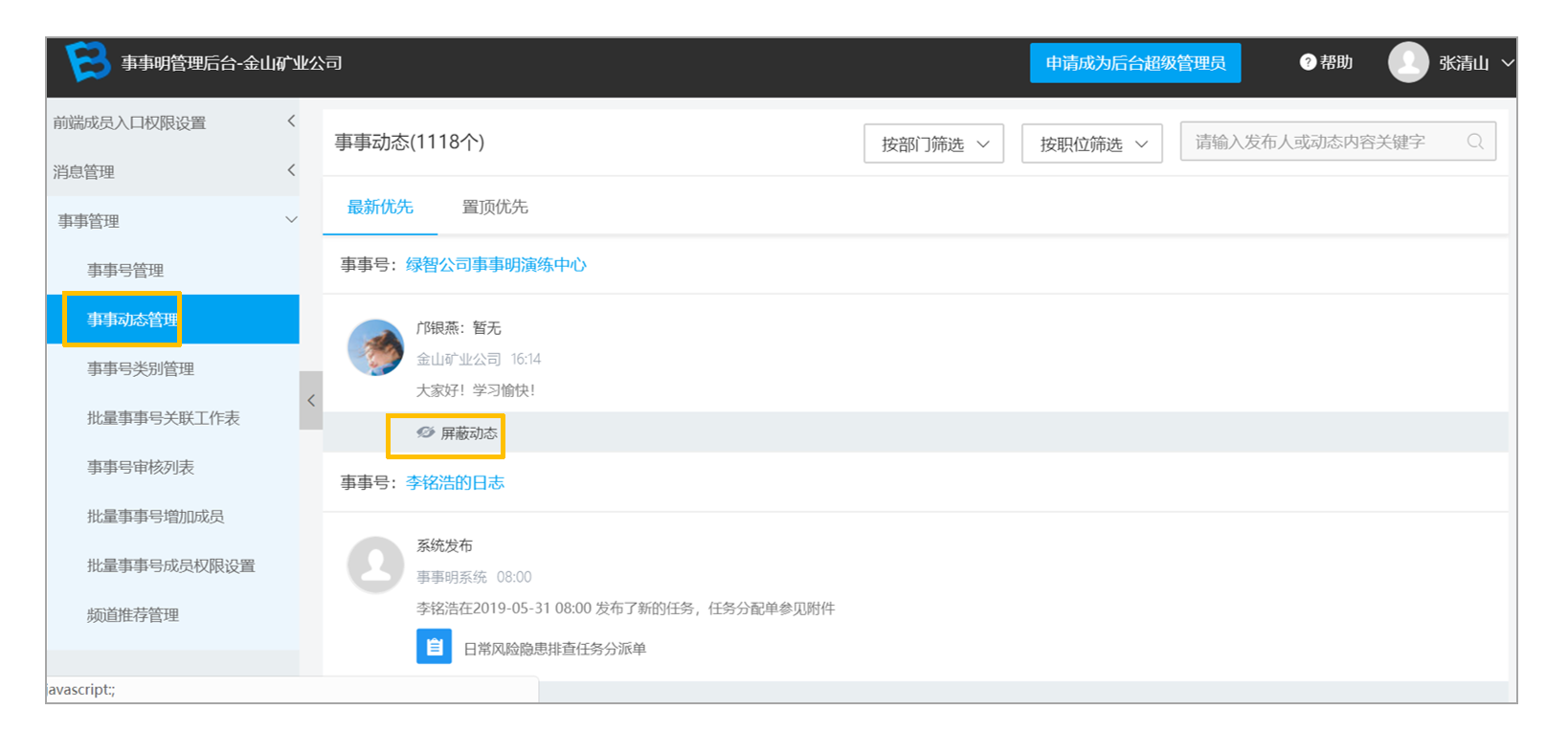1568x732 pixels.
Task: Open the 绿智公司事事明演练中心 link
Action: tap(496, 265)
